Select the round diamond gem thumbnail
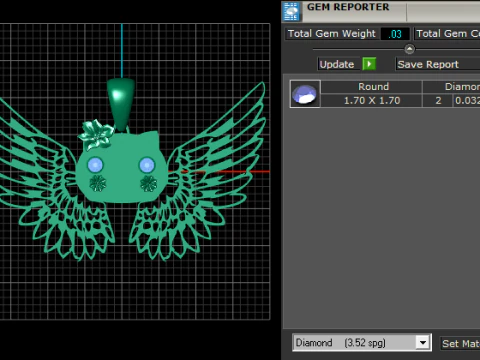 pos(305,94)
